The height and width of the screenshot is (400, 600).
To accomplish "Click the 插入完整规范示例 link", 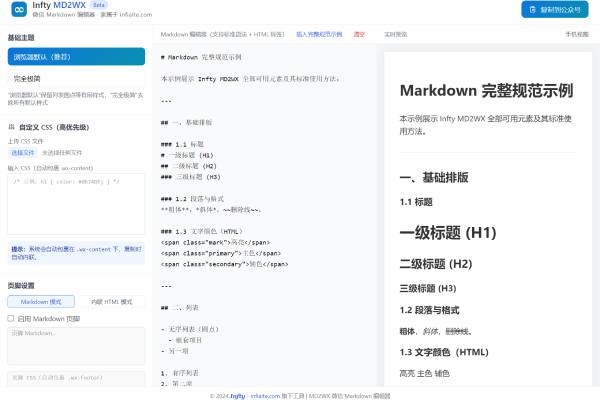I will (319, 34).
